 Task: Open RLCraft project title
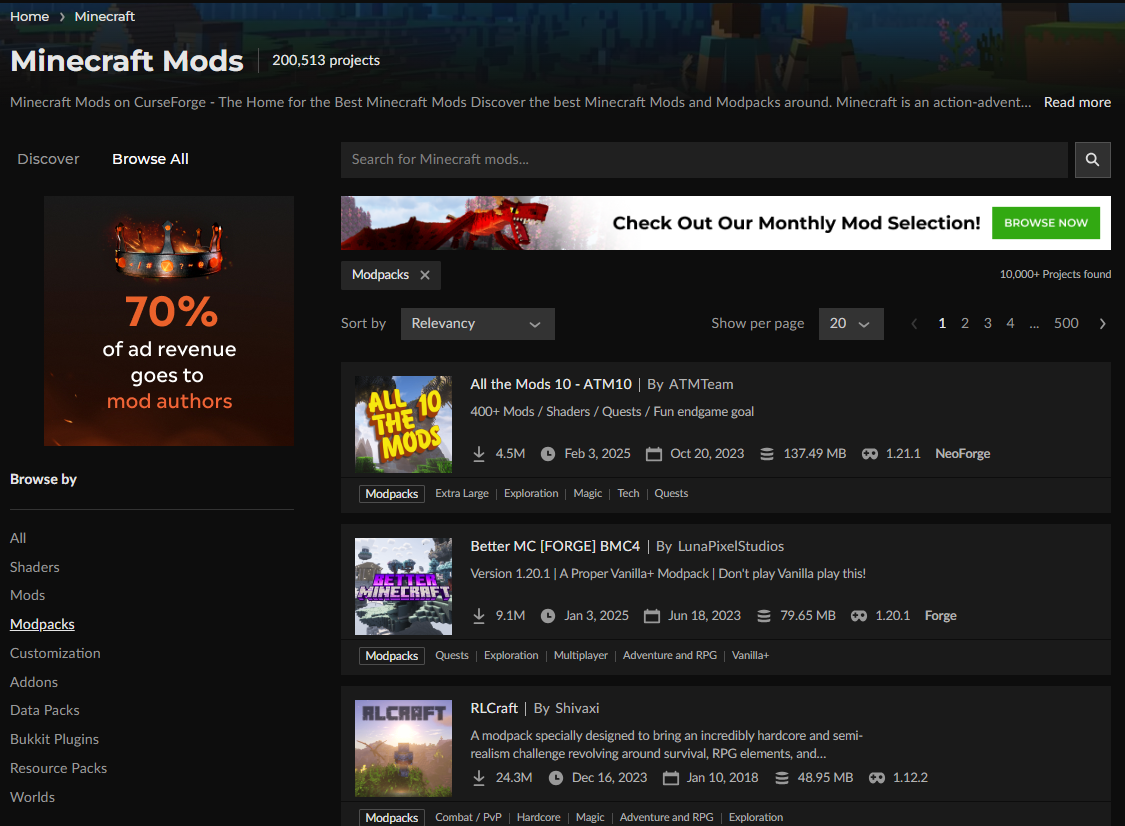click(x=494, y=709)
